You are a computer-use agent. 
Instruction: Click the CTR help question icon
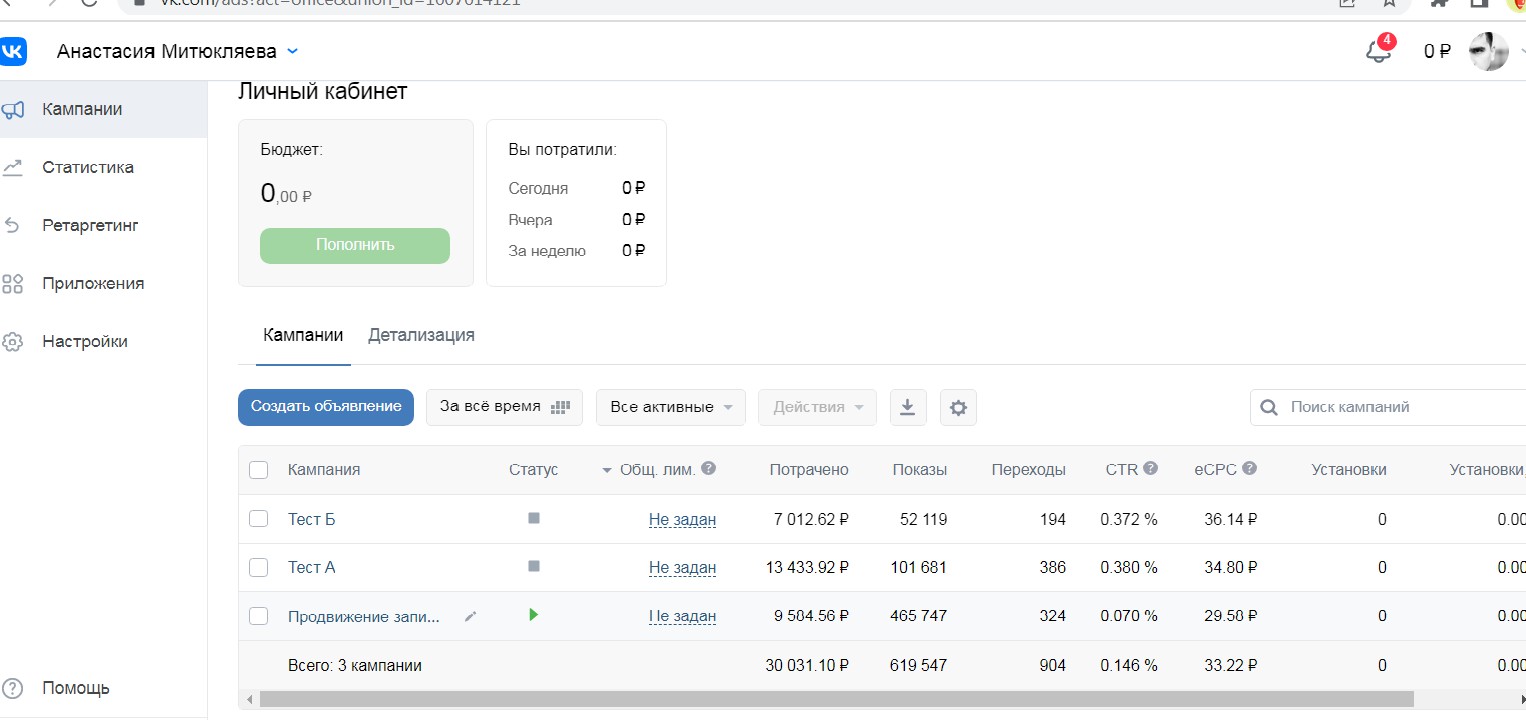[x=1150, y=468]
